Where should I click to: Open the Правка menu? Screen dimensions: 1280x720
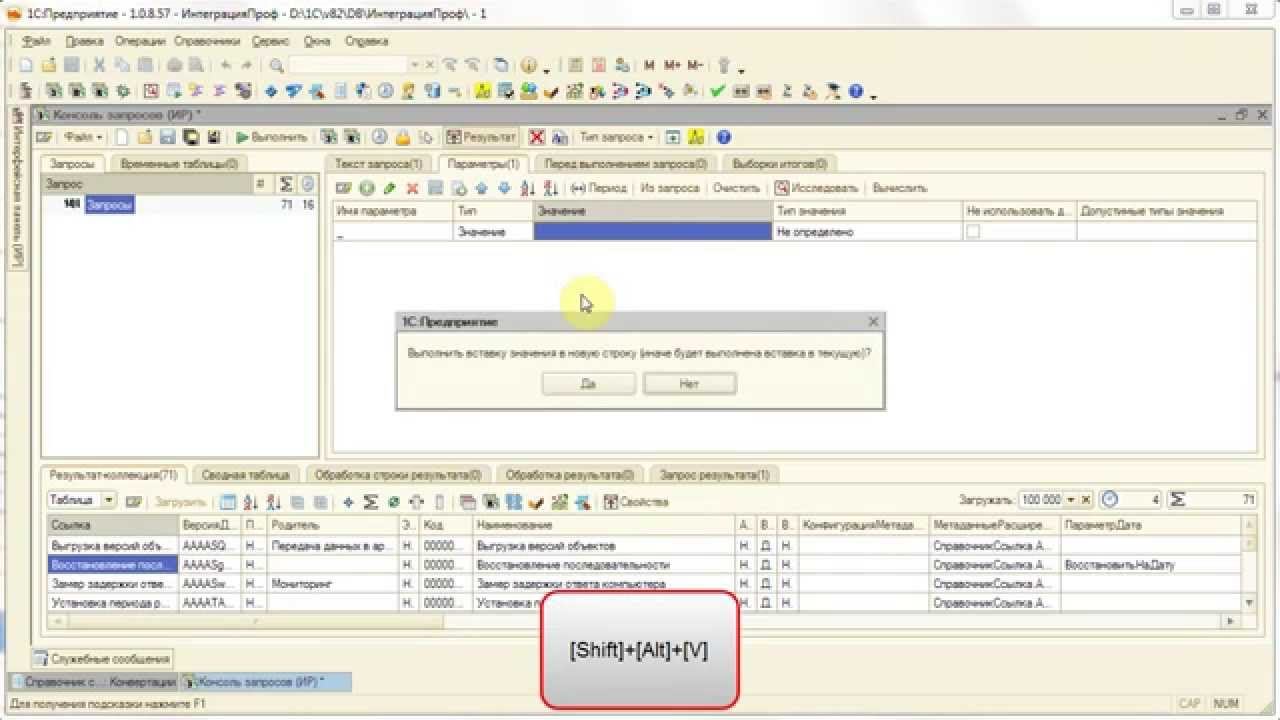(85, 41)
